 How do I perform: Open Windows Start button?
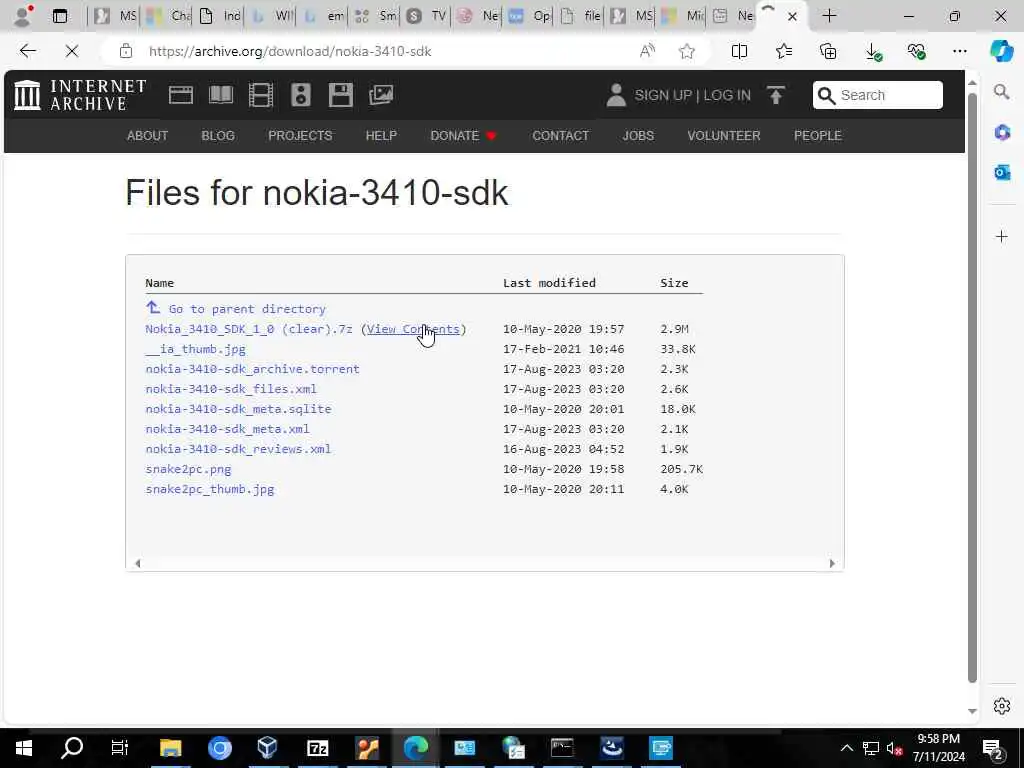[x=24, y=748]
